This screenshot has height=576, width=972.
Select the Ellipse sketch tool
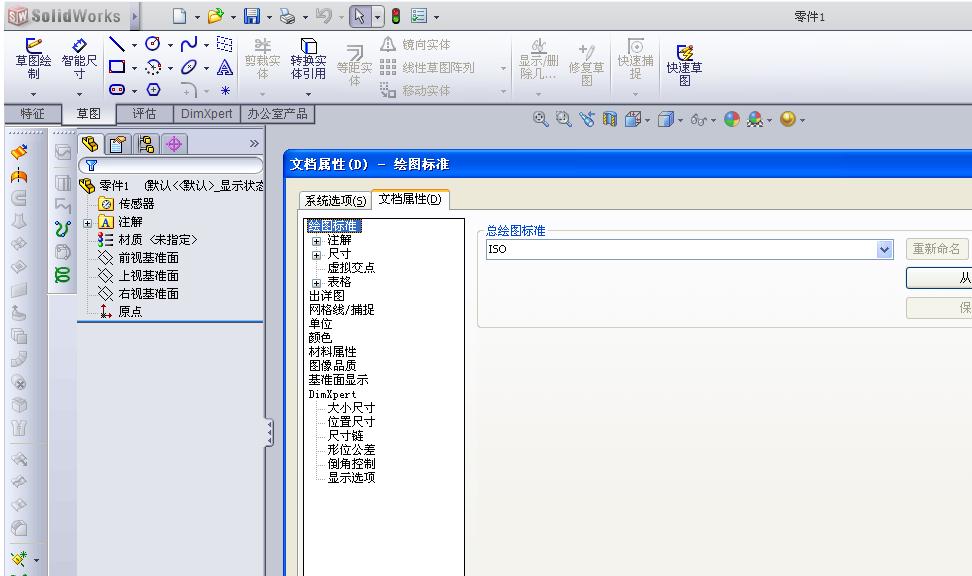point(188,67)
